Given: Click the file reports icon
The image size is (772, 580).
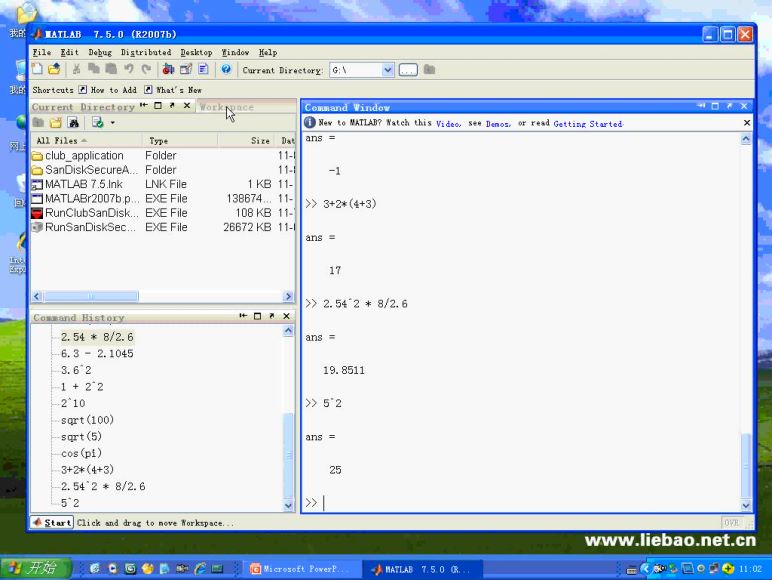Looking at the screenshot, I should [97, 123].
